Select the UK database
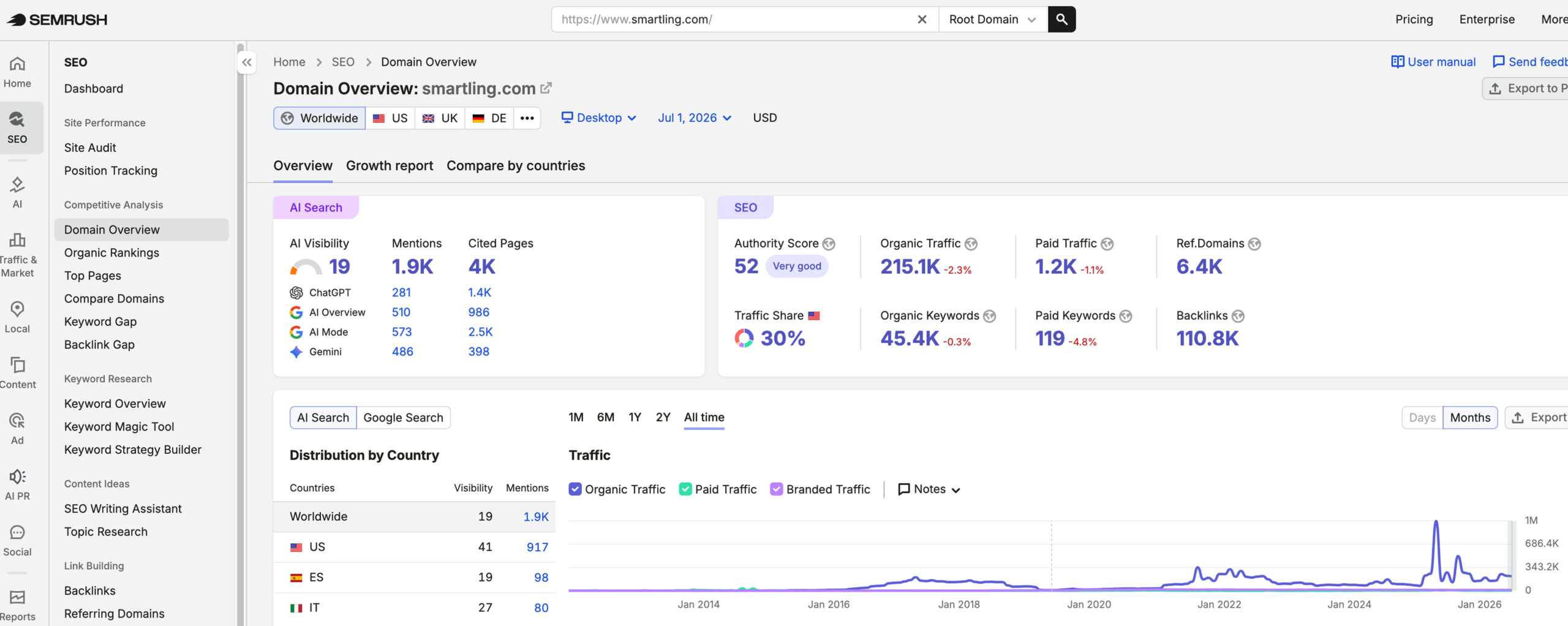The height and width of the screenshot is (626, 1568). click(x=440, y=118)
